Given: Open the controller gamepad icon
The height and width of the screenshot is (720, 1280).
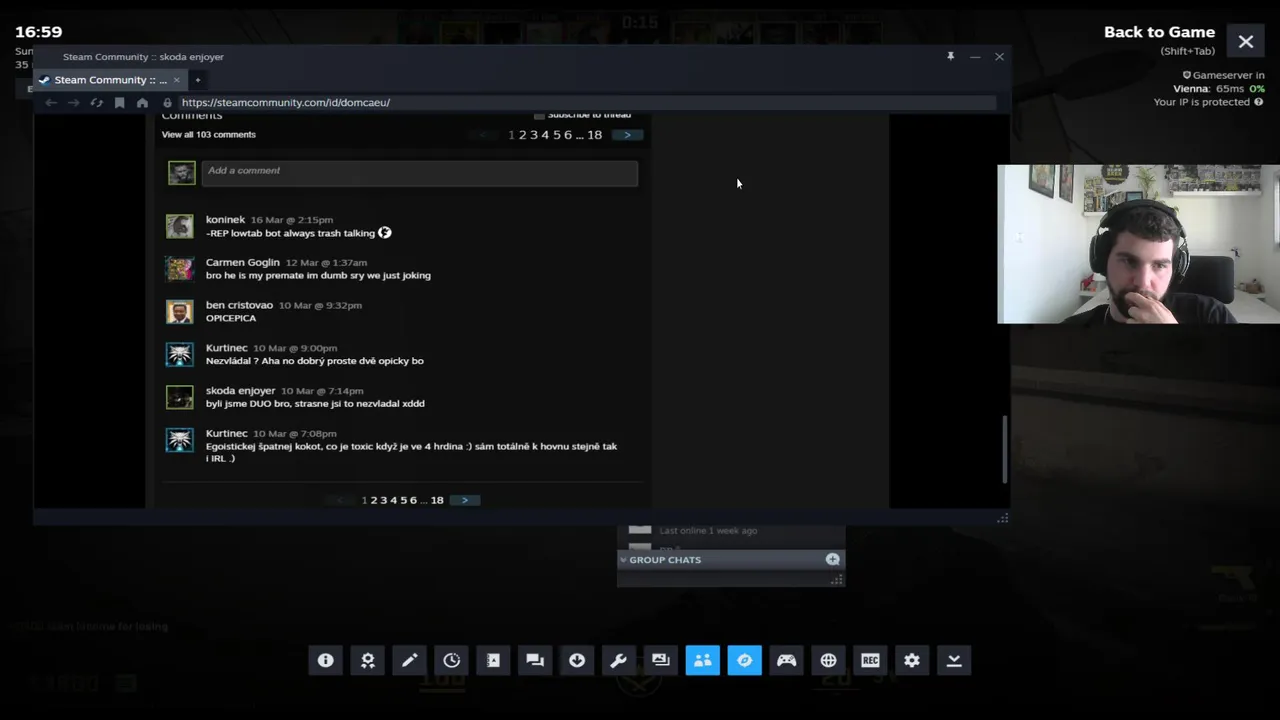Looking at the screenshot, I should pos(786,660).
